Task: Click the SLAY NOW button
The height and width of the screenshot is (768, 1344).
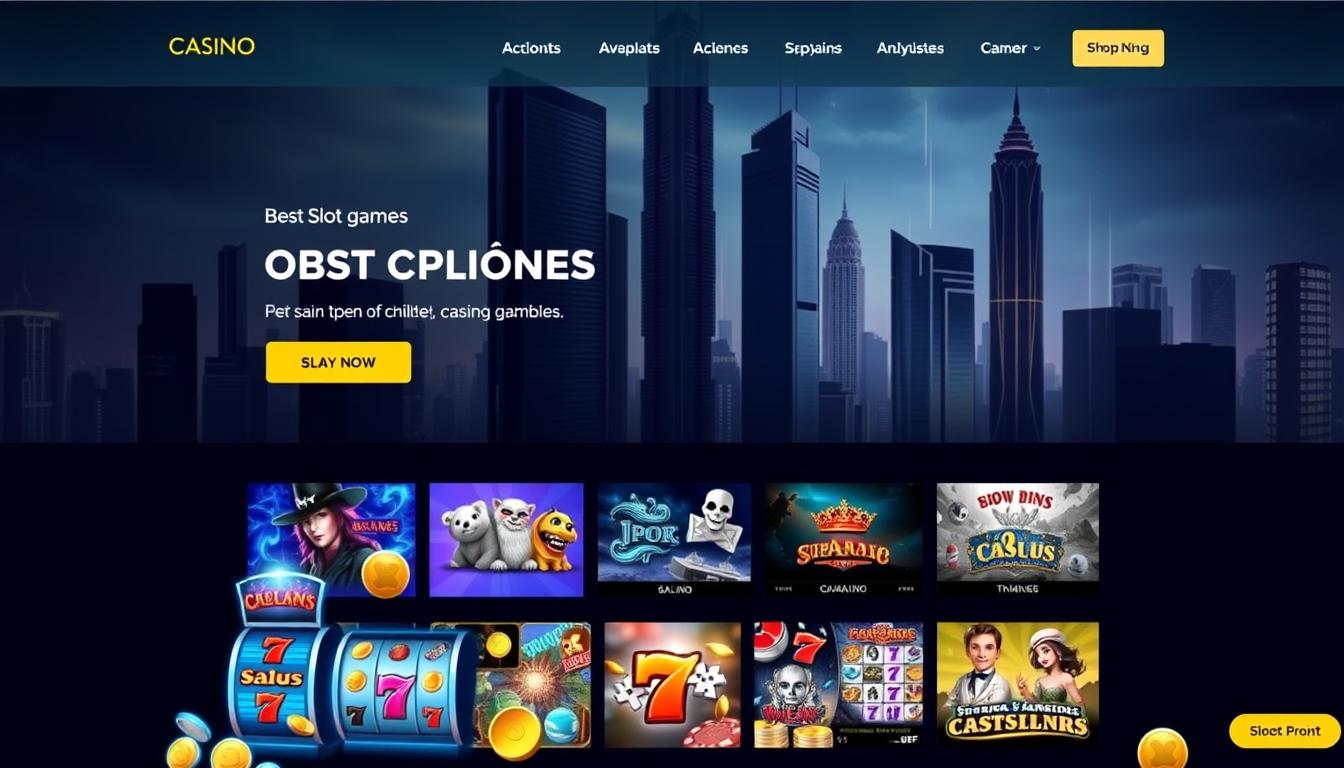Action: click(338, 362)
